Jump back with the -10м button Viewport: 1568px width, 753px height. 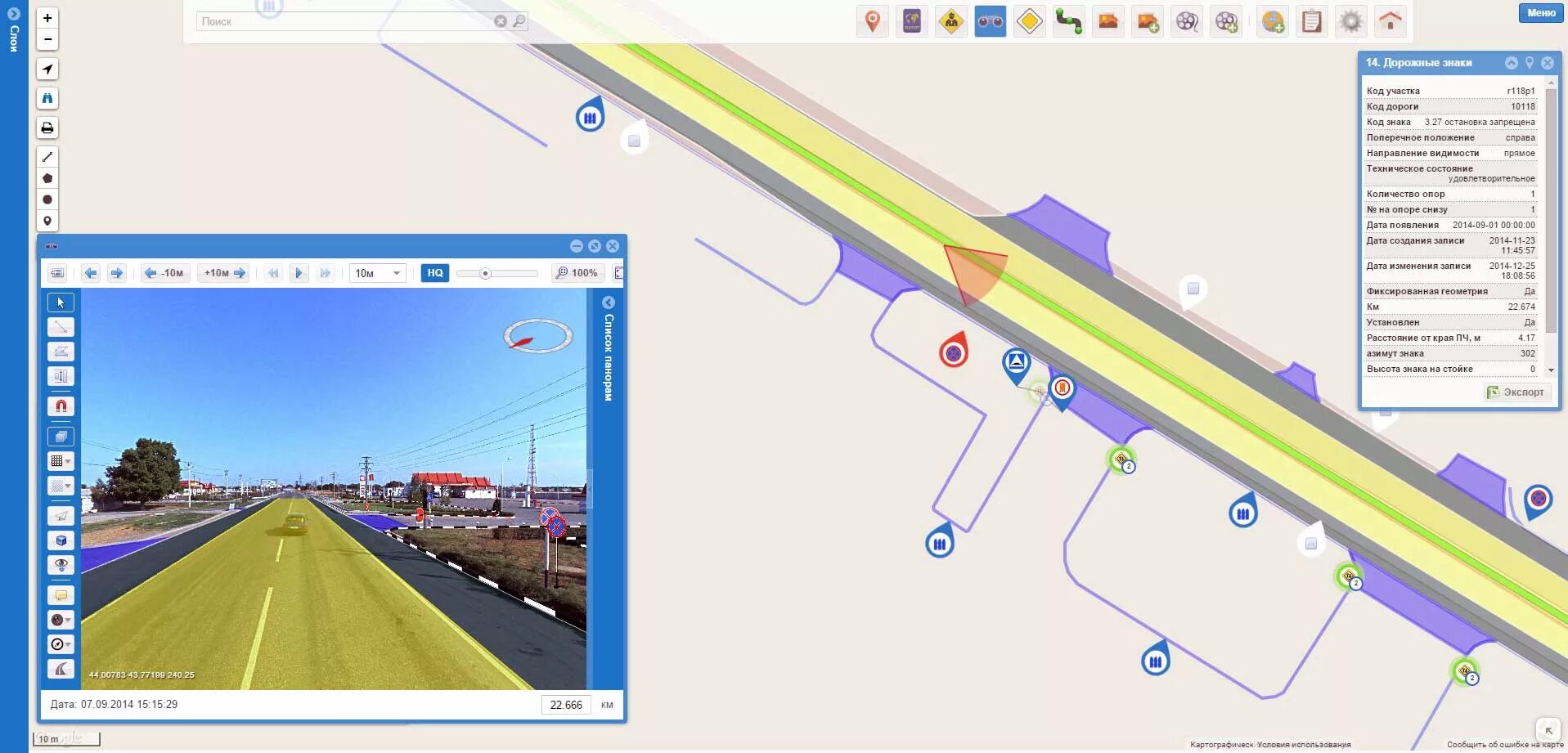165,273
